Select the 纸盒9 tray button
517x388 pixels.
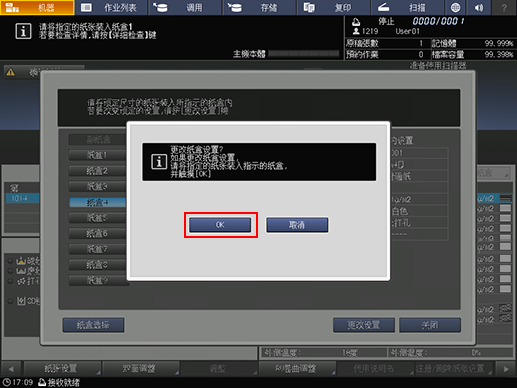(x=97, y=281)
